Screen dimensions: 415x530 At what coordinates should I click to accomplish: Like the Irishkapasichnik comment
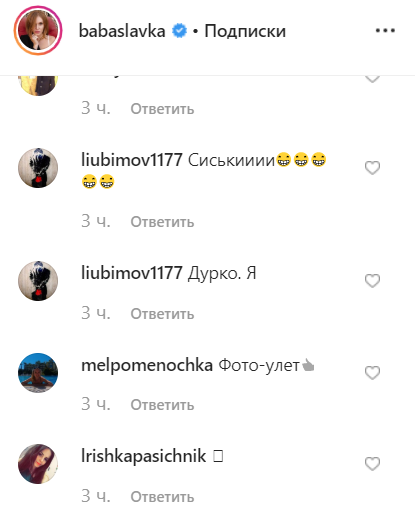[x=372, y=464]
